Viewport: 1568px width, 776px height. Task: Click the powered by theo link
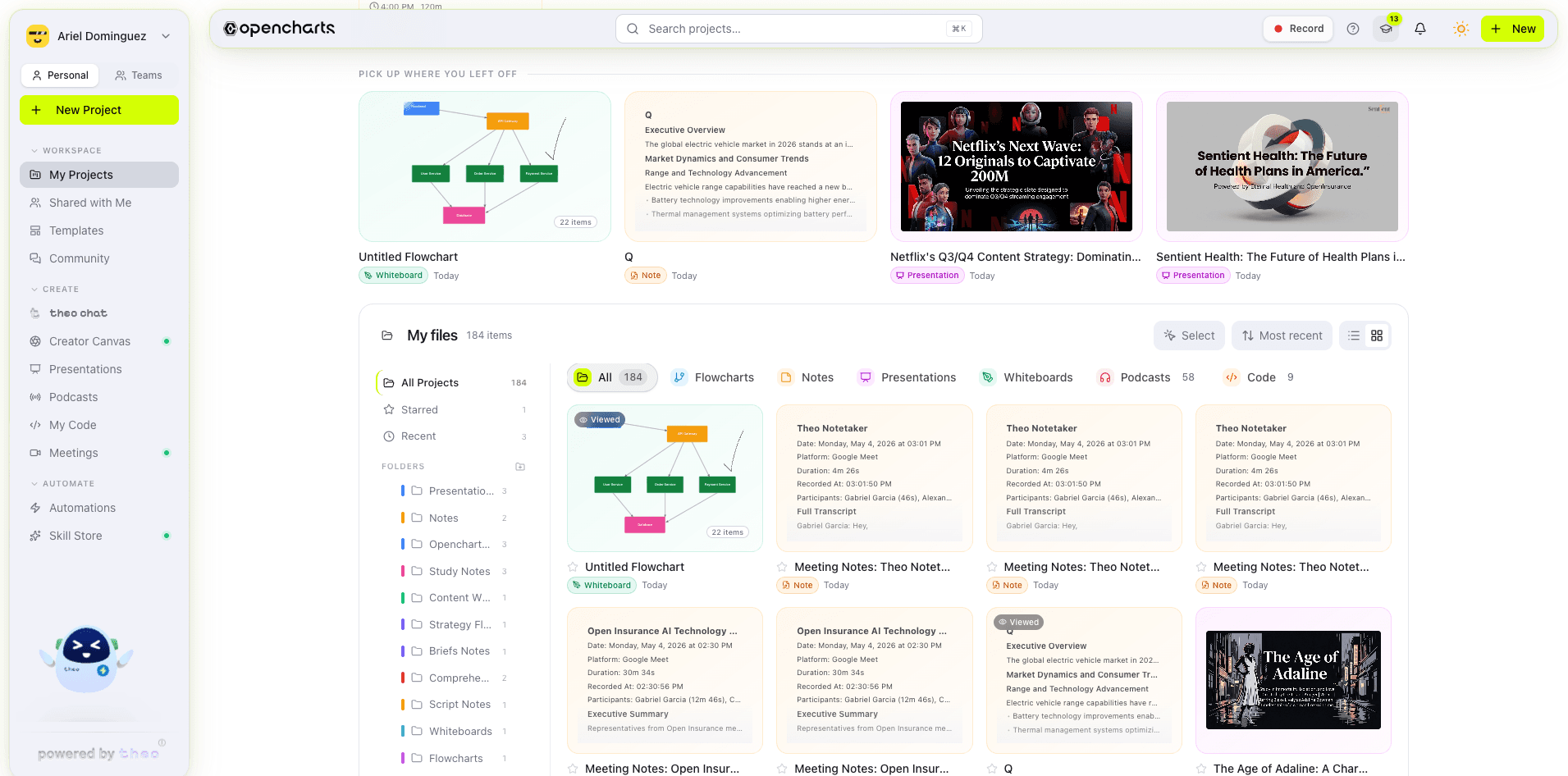tap(98, 754)
